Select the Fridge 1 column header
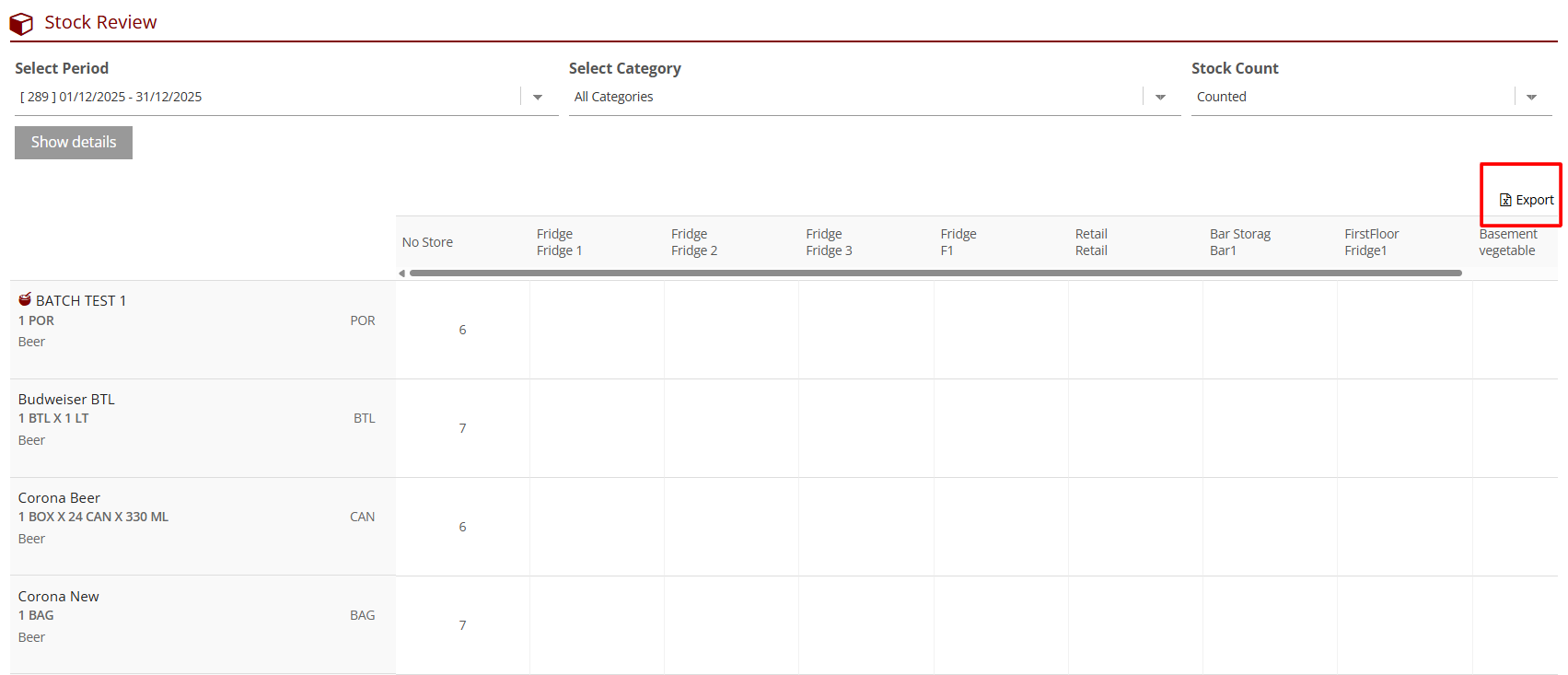Screen dimensions: 1568x675 pos(560,242)
